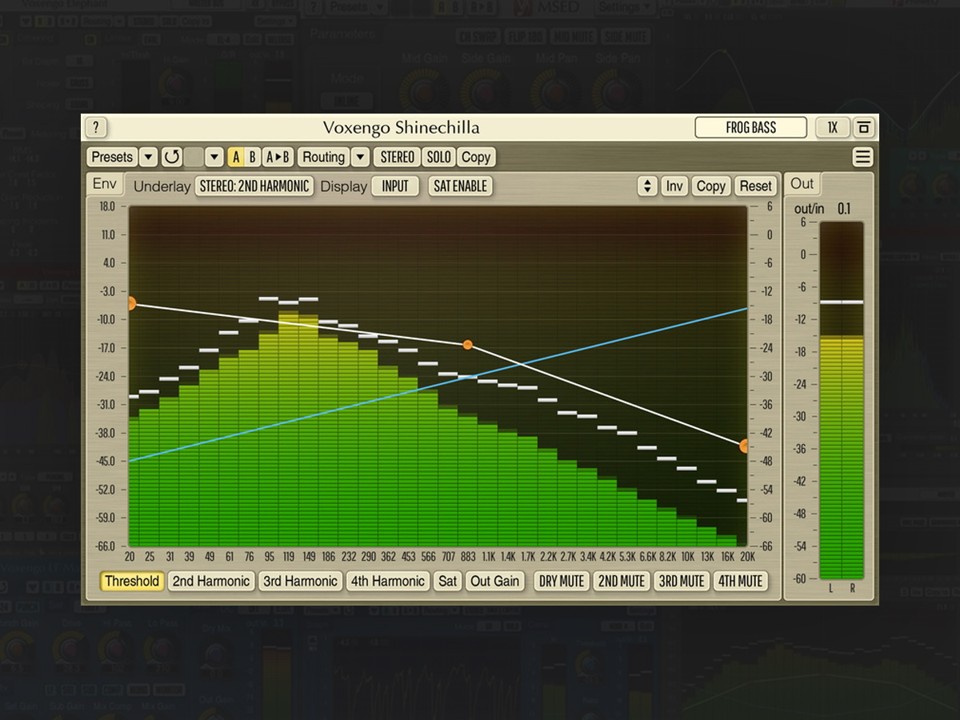Viewport: 960px width, 720px height.
Task: Switch to the Threshold tab
Action: (132, 581)
